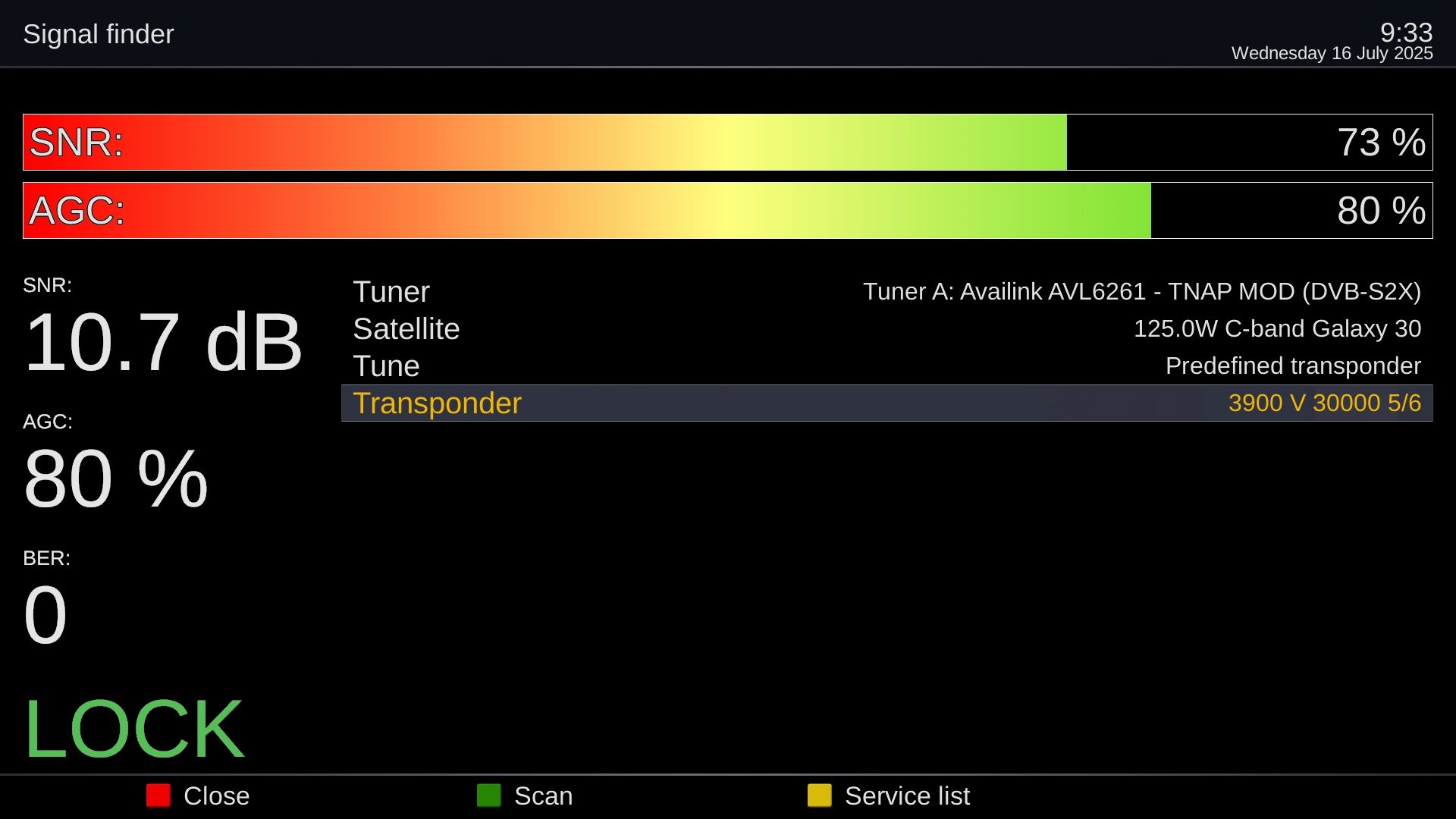Image resolution: width=1456 pixels, height=819 pixels.
Task: Start the Scan from bottom bar label
Action: (x=544, y=796)
